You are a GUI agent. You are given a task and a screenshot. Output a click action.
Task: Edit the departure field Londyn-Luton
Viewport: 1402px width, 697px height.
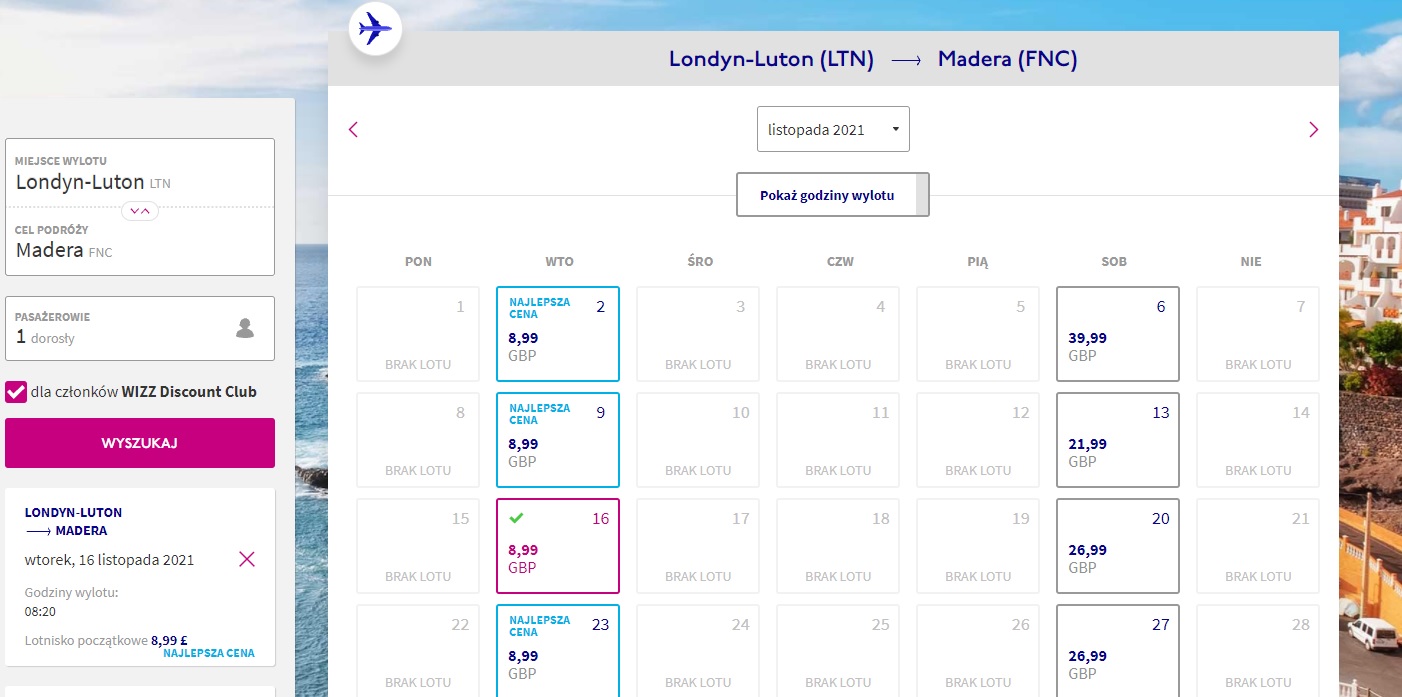140,174
